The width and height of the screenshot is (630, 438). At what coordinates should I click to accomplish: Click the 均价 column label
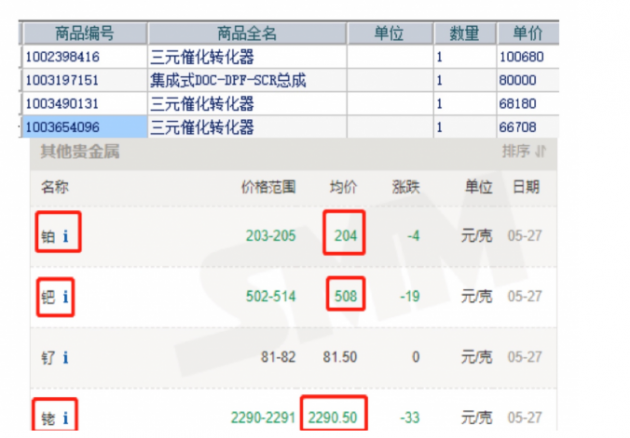coord(344,187)
